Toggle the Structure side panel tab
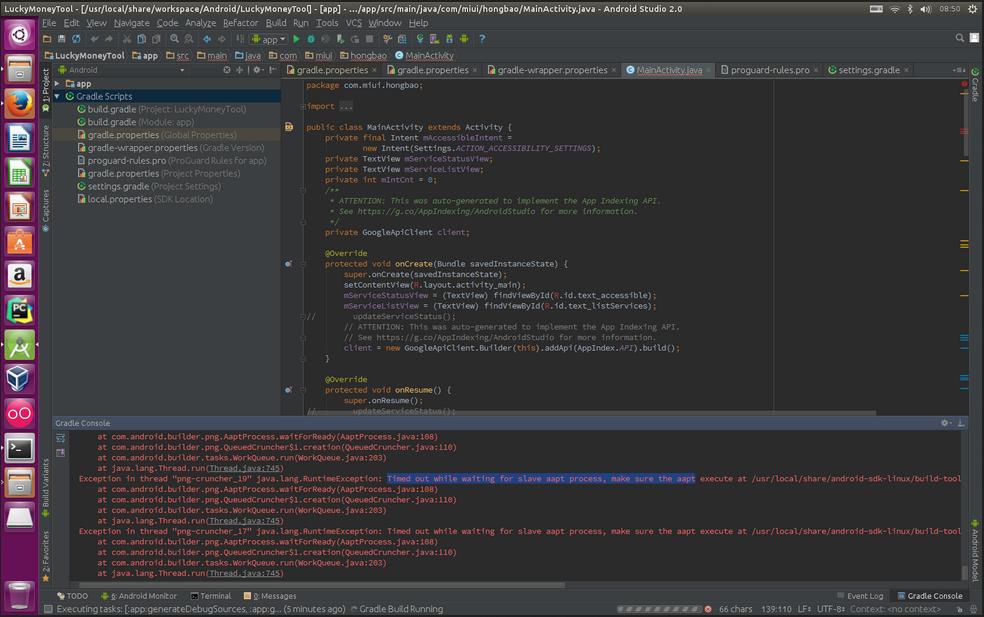Image resolution: width=984 pixels, height=617 pixels. [x=46, y=150]
